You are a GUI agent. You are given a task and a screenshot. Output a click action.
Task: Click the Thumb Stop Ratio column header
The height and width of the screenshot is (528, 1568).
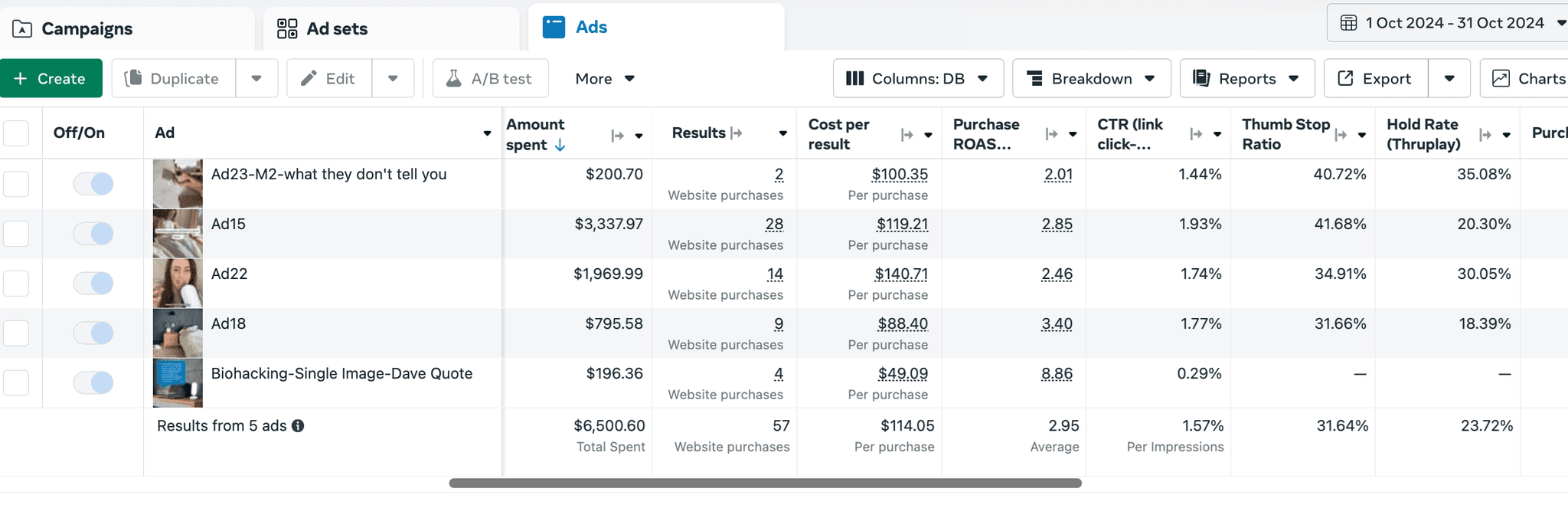click(x=1285, y=134)
